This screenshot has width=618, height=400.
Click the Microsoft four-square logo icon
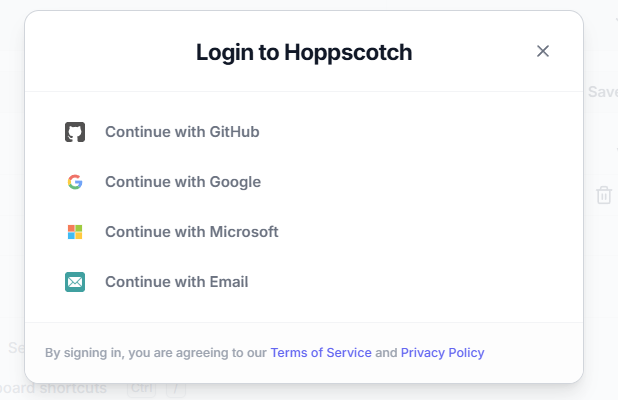[75, 232]
